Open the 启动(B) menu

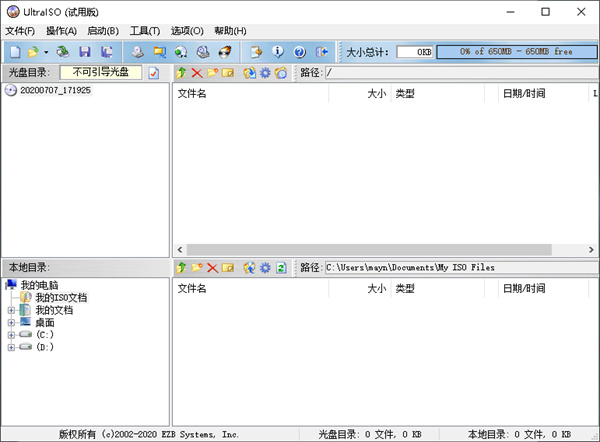click(103, 31)
